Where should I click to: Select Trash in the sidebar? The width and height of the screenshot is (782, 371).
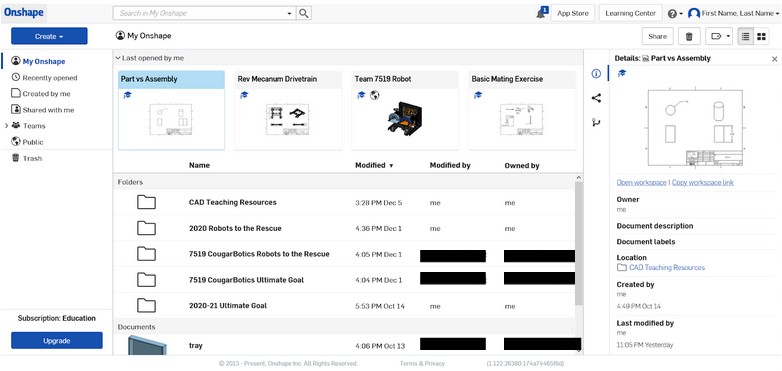click(x=26, y=158)
